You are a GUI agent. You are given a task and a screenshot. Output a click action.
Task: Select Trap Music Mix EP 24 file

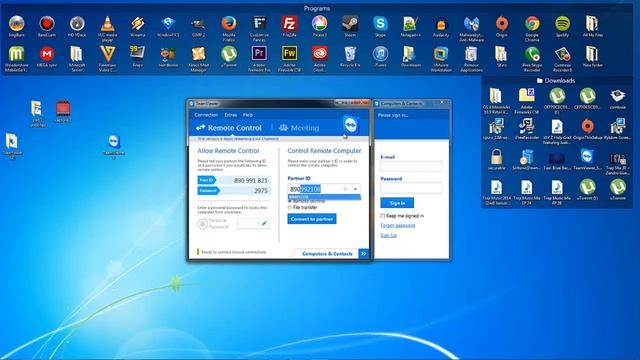pyautogui.click(x=527, y=192)
